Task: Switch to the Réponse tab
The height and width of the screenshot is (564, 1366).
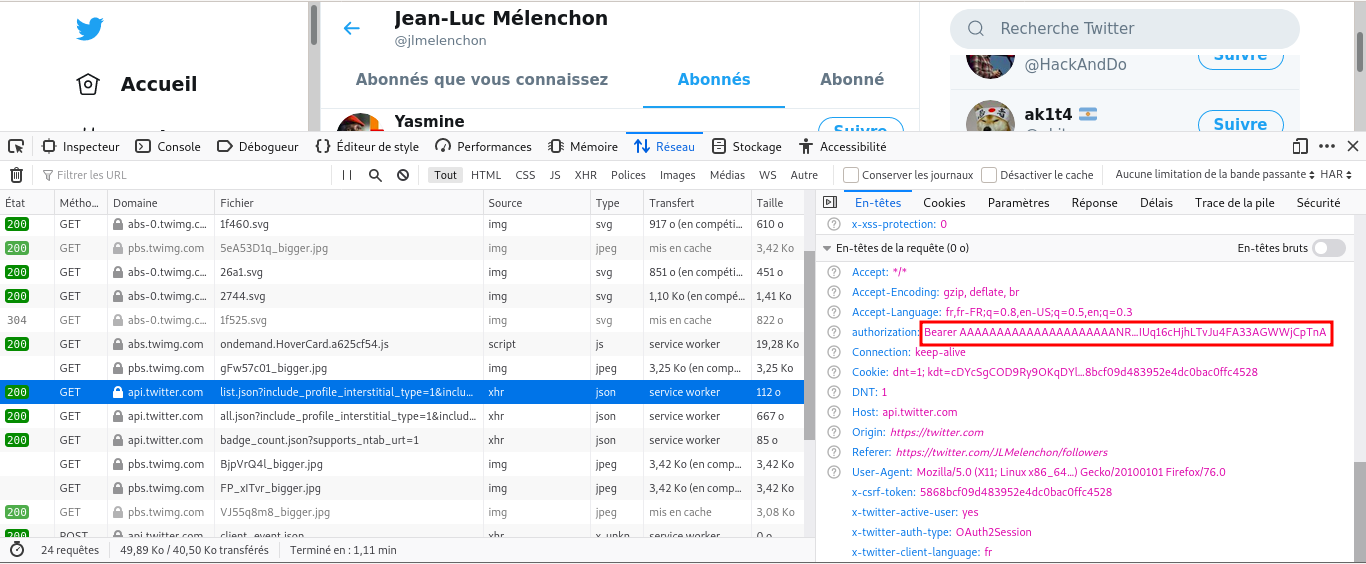Action: 1095,203
